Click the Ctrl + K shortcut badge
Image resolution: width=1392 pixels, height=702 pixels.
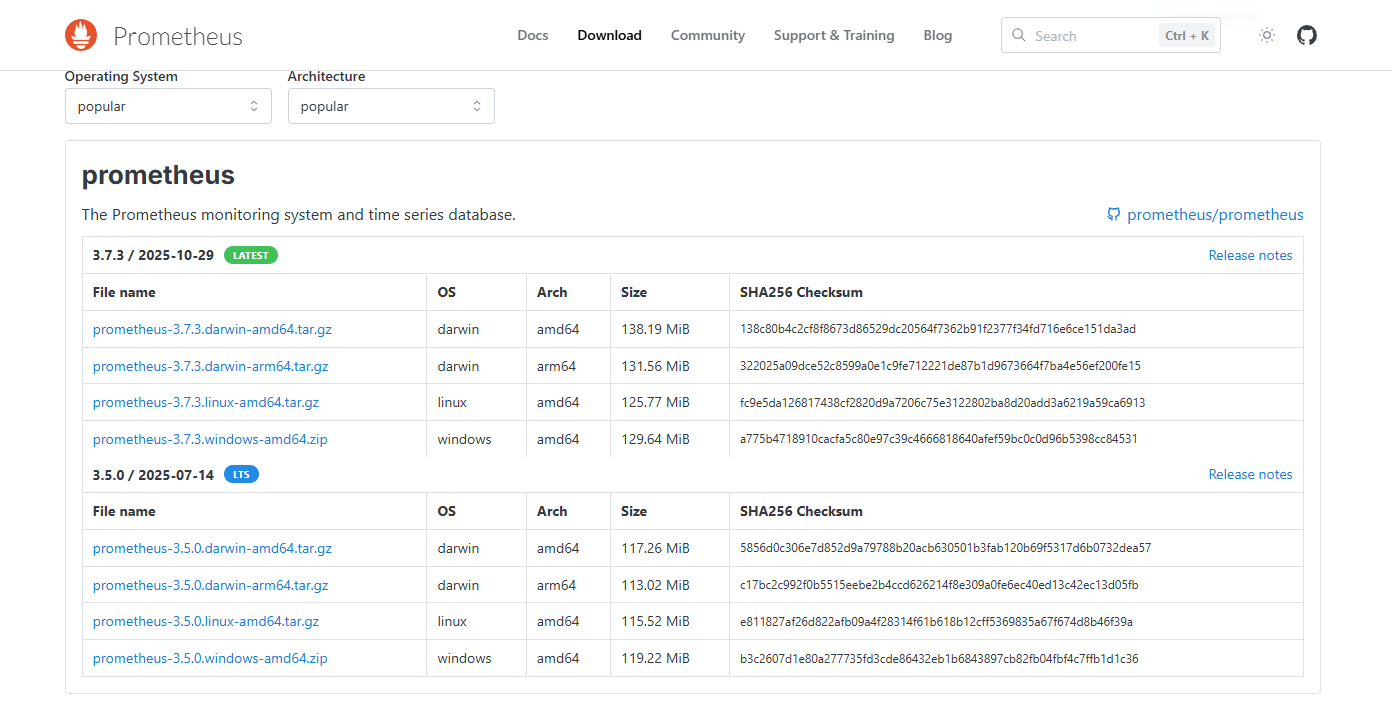(1187, 35)
